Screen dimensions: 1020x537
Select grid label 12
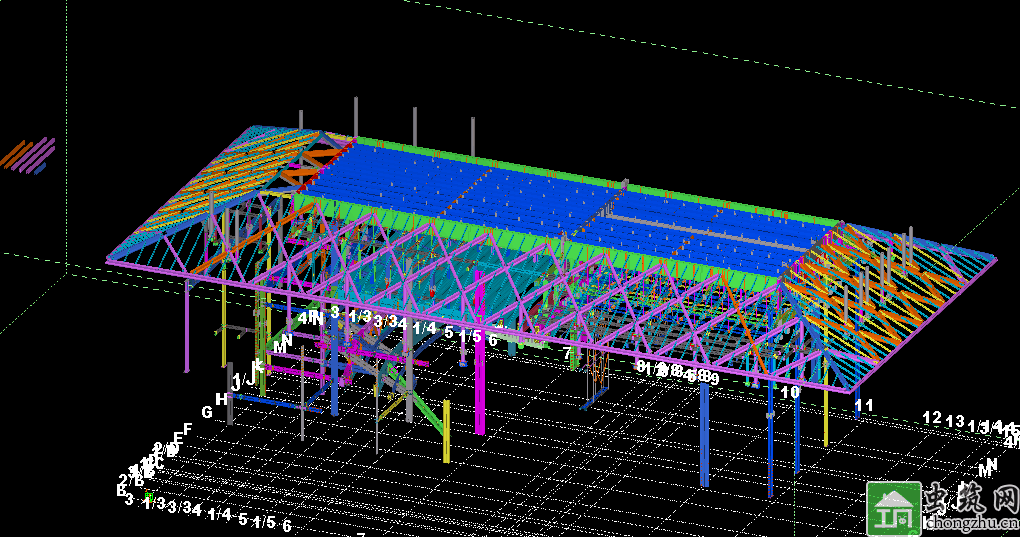(932, 418)
